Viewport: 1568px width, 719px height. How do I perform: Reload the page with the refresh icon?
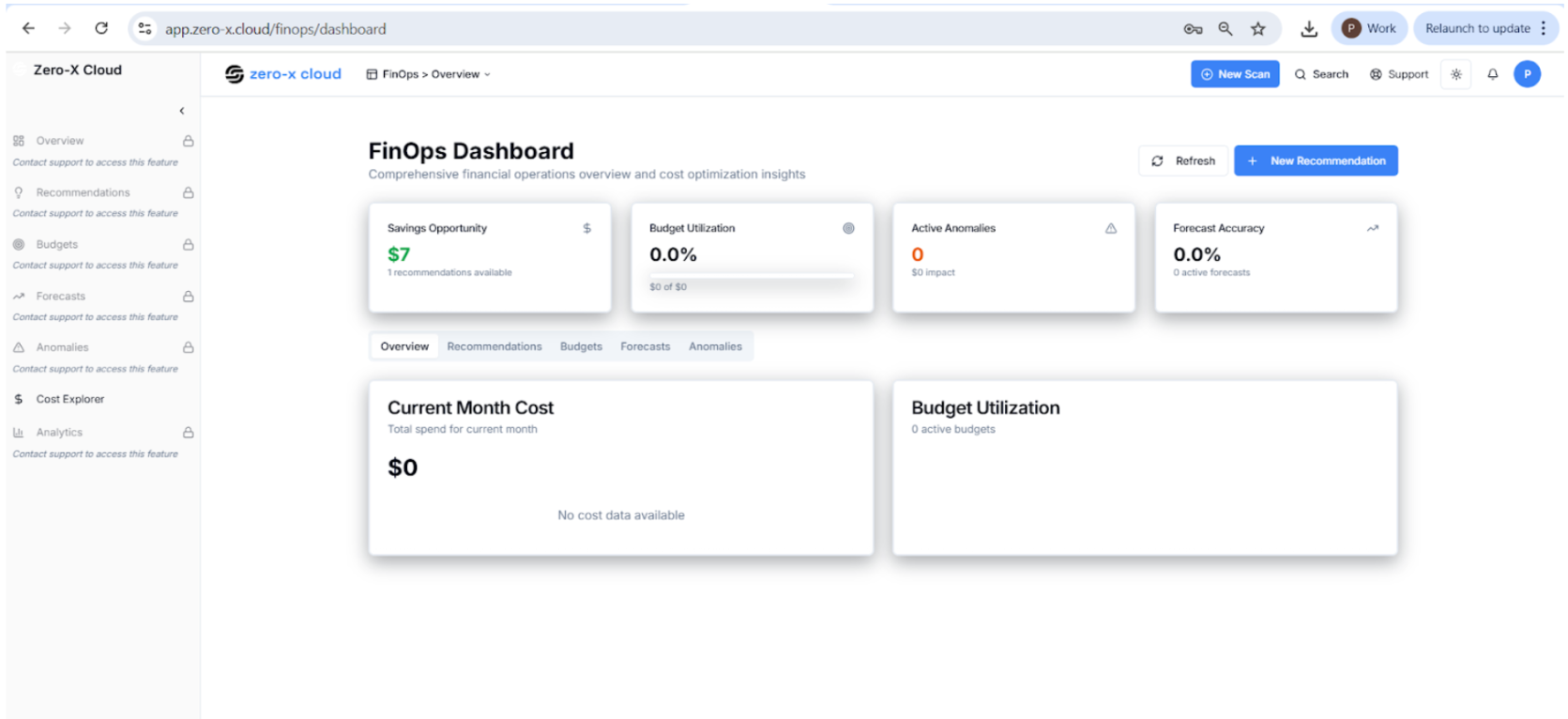click(101, 29)
